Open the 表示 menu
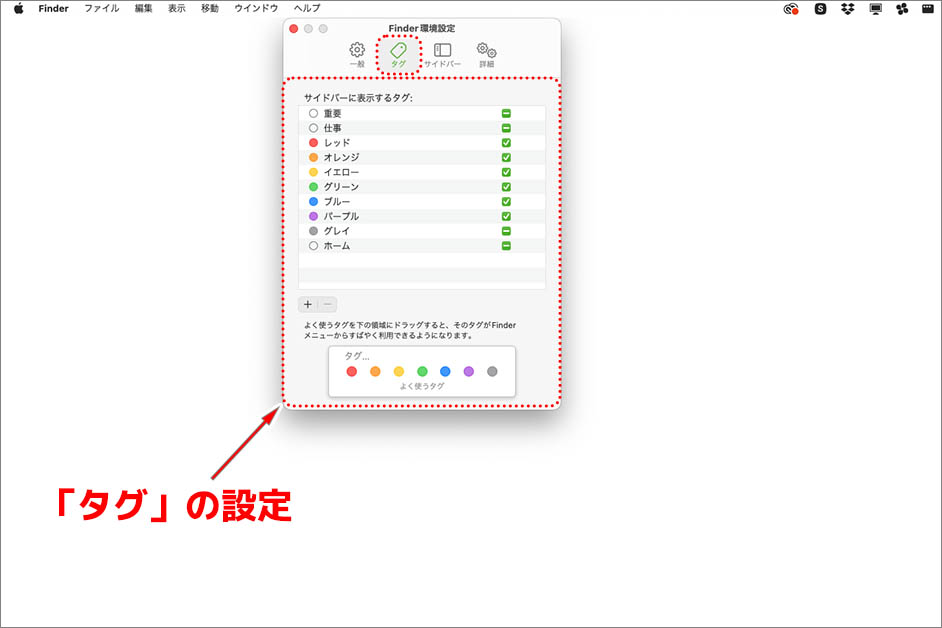 click(x=177, y=8)
